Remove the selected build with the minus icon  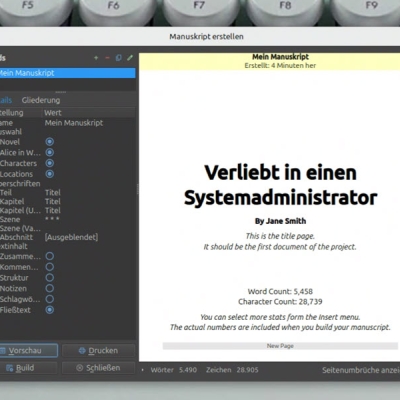tap(107, 58)
